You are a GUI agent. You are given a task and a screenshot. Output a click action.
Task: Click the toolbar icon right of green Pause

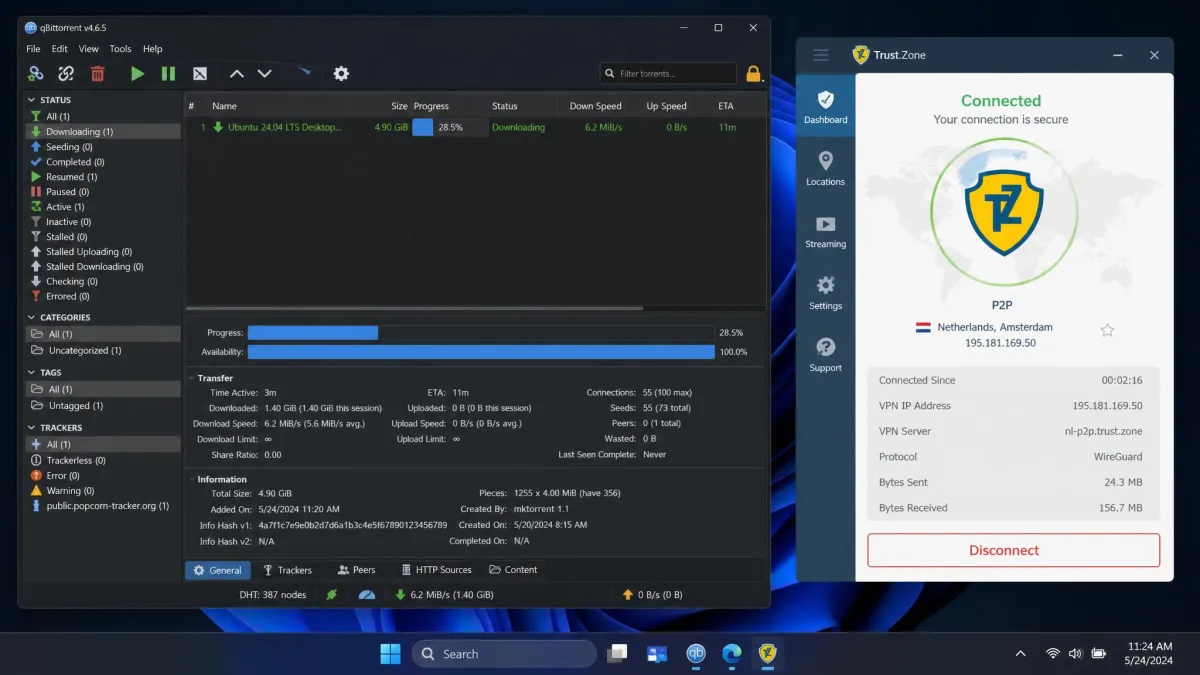200,73
